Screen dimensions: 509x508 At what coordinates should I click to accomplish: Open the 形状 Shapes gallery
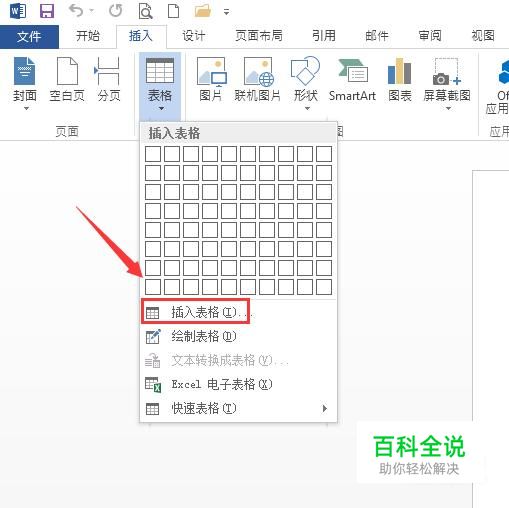tap(306, 83)
